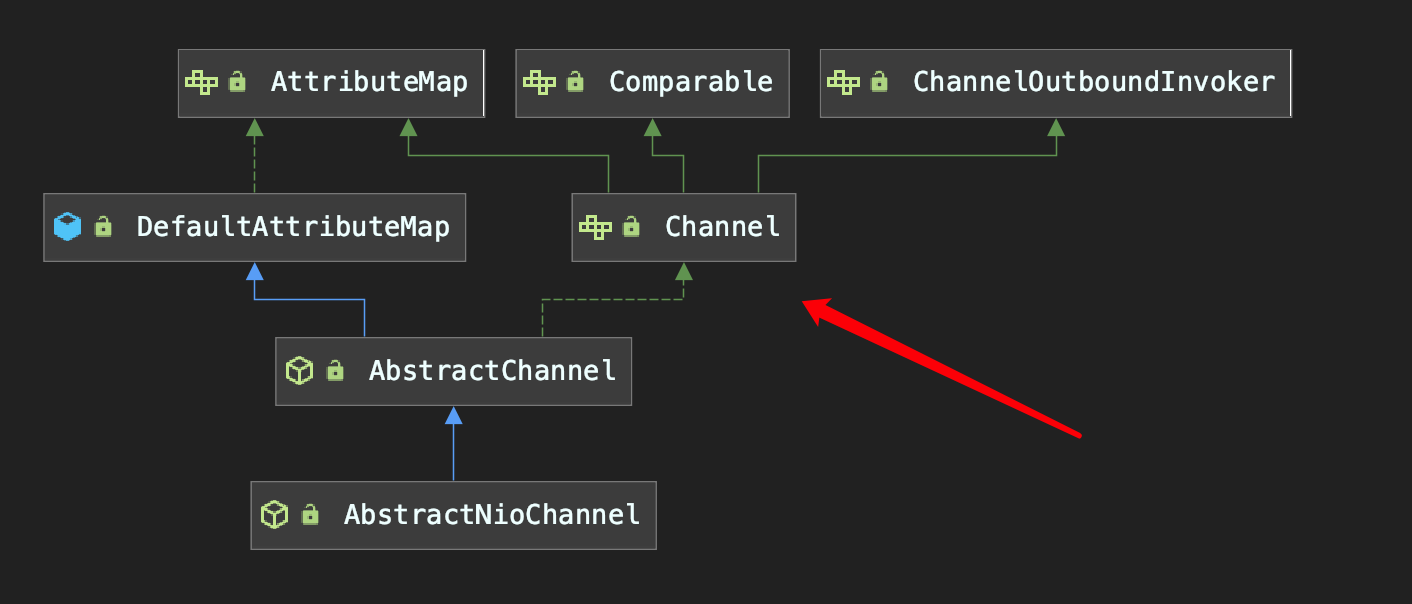Click the ChannelOutboundInvoker interface icon
The image size is (1412, 604).
point(844,83)
